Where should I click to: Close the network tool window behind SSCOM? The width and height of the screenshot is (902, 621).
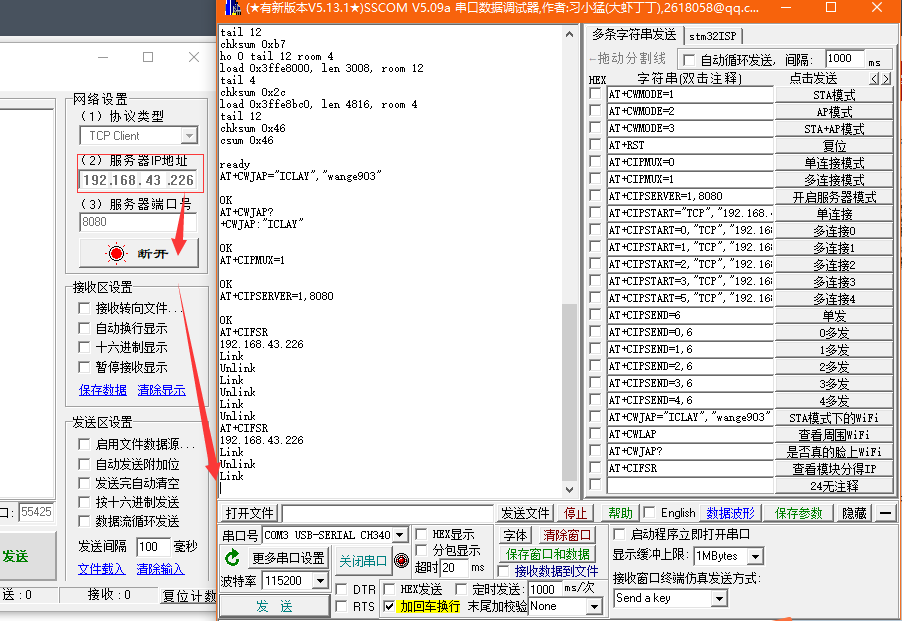pyautogui.click(x=194, y=57)
